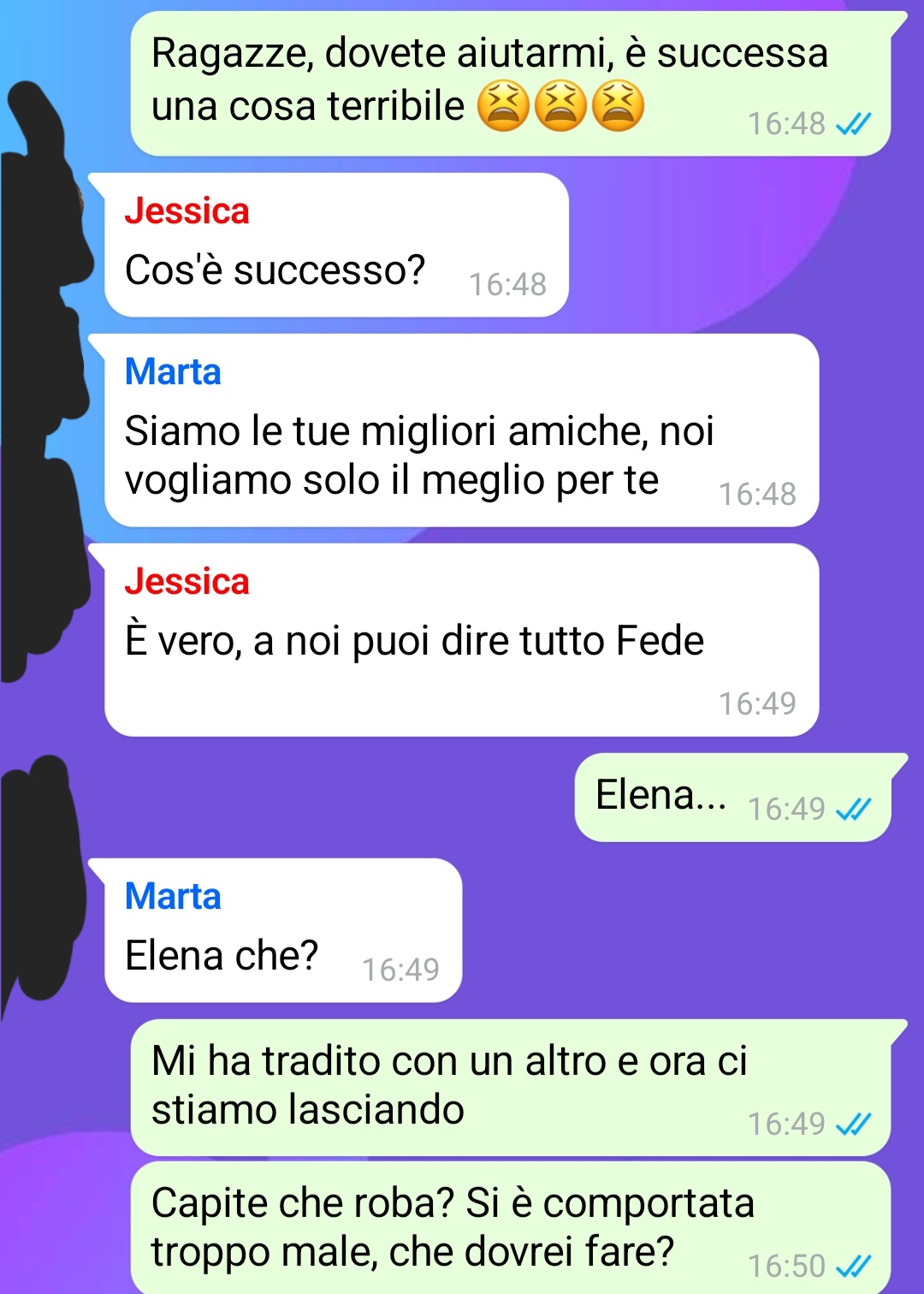This screenshot has width=924, height=1294.
Task: Open Marta's profile from the 'migliori amiche' message
Action: pos(173,372)
